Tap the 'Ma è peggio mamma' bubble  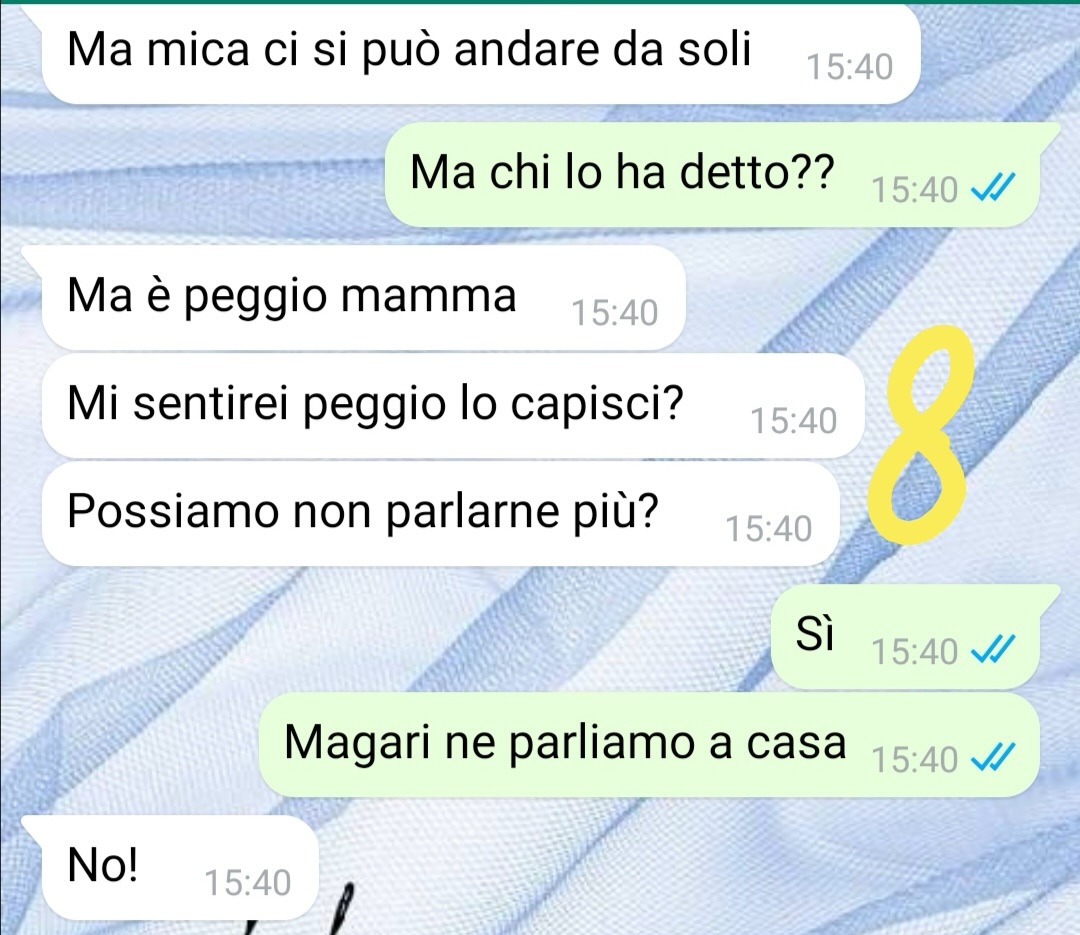pyautogui.click(x=363, y=298)
